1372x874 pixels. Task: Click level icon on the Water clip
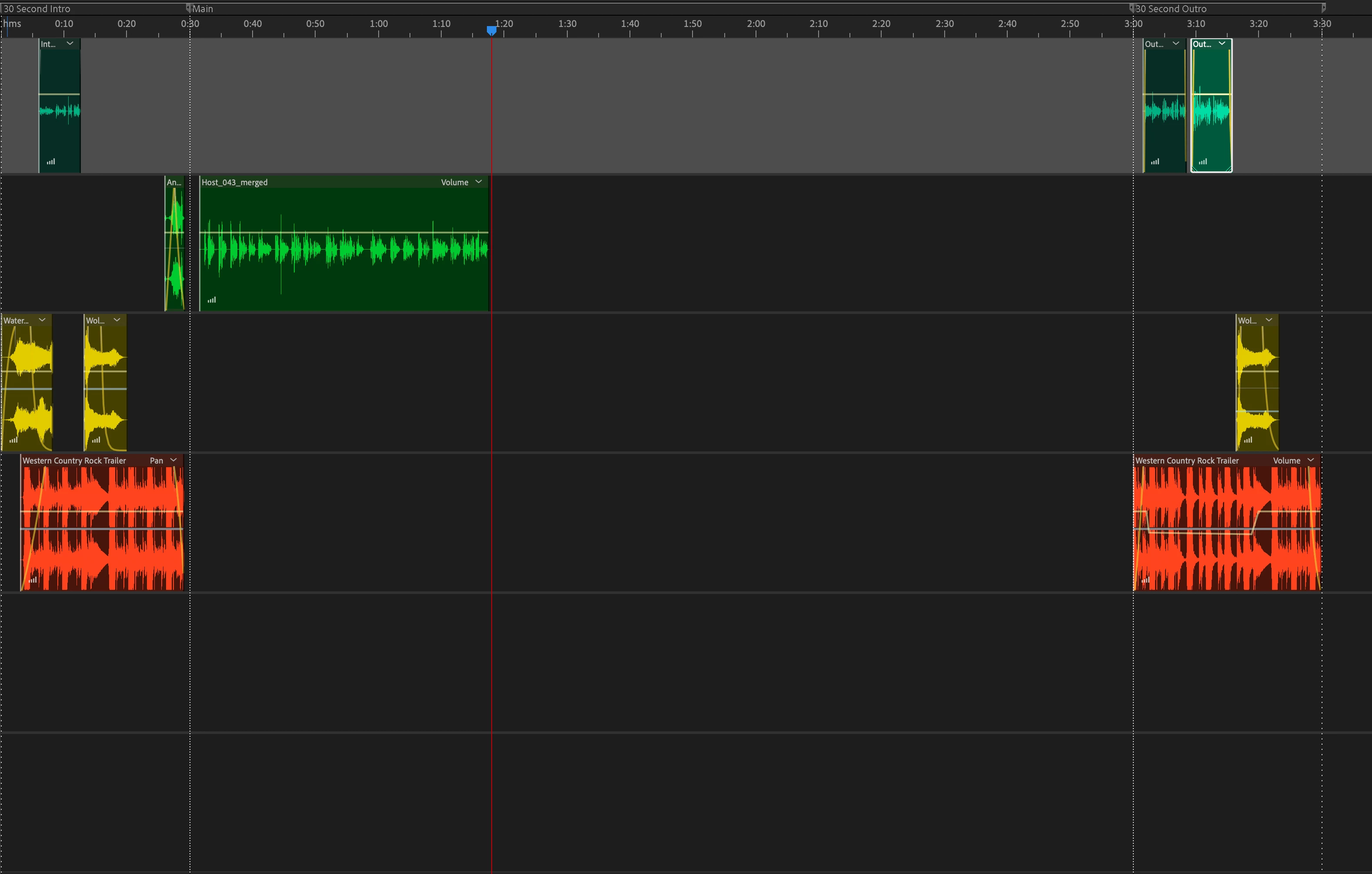point(13,440)
